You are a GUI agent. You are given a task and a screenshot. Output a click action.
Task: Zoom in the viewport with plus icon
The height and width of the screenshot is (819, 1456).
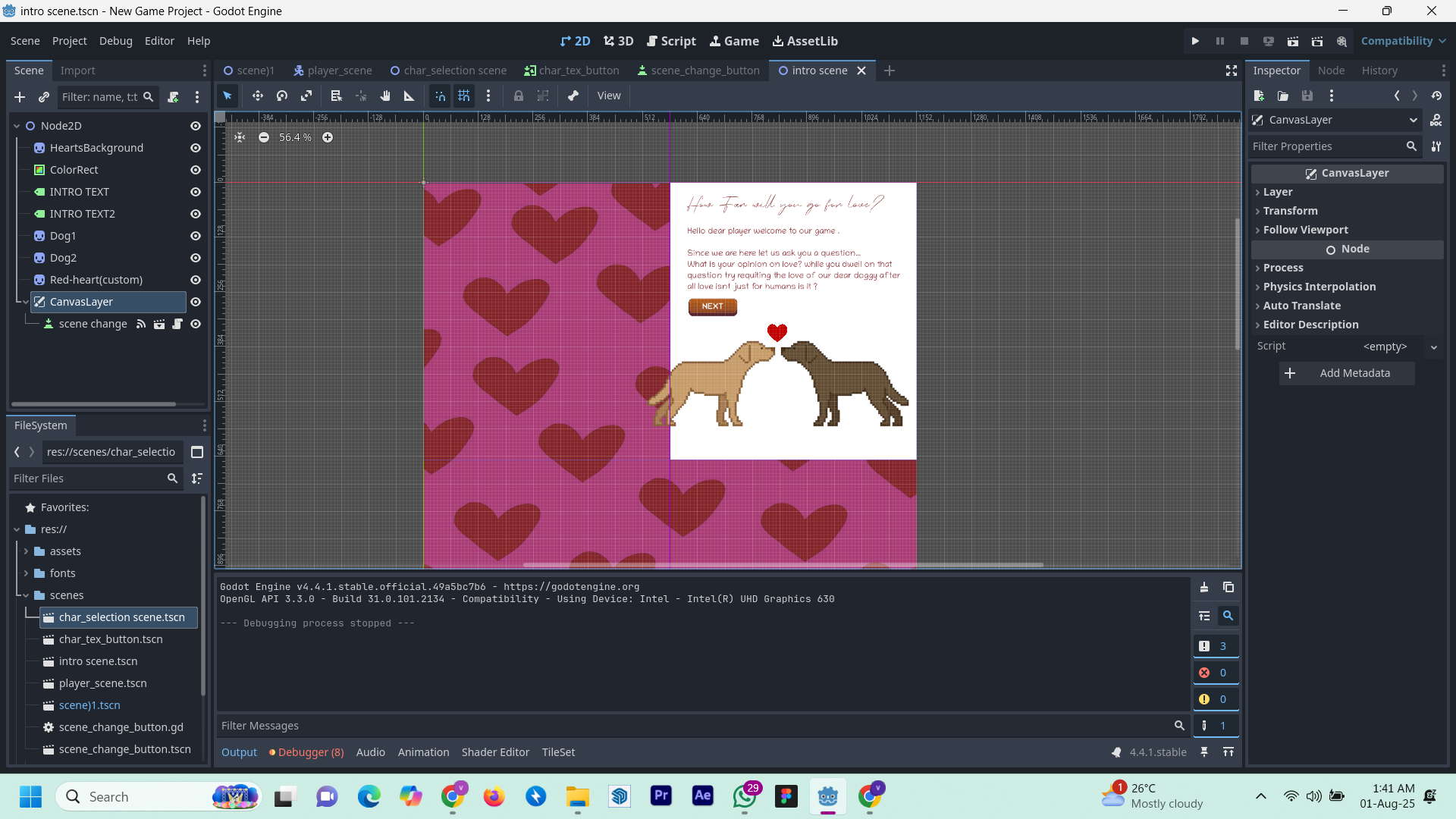click(x=328, y=137)
